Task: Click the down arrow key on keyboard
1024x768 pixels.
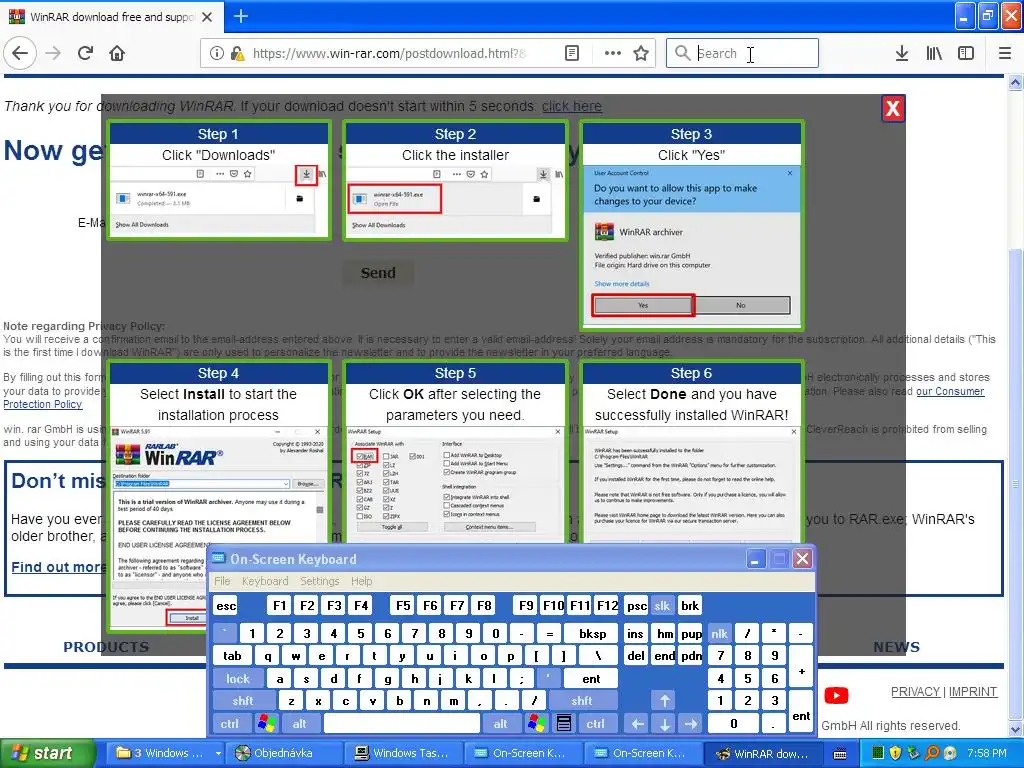Action: pyautogui.click(x=665, y=724)
